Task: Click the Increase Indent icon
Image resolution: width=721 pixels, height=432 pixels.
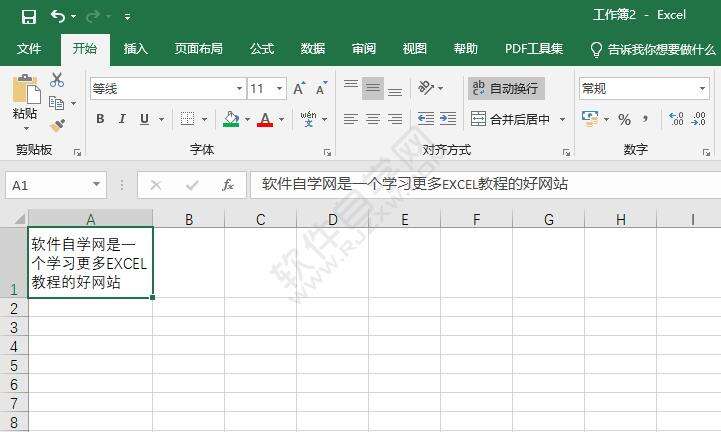Action: pos(448,119)
